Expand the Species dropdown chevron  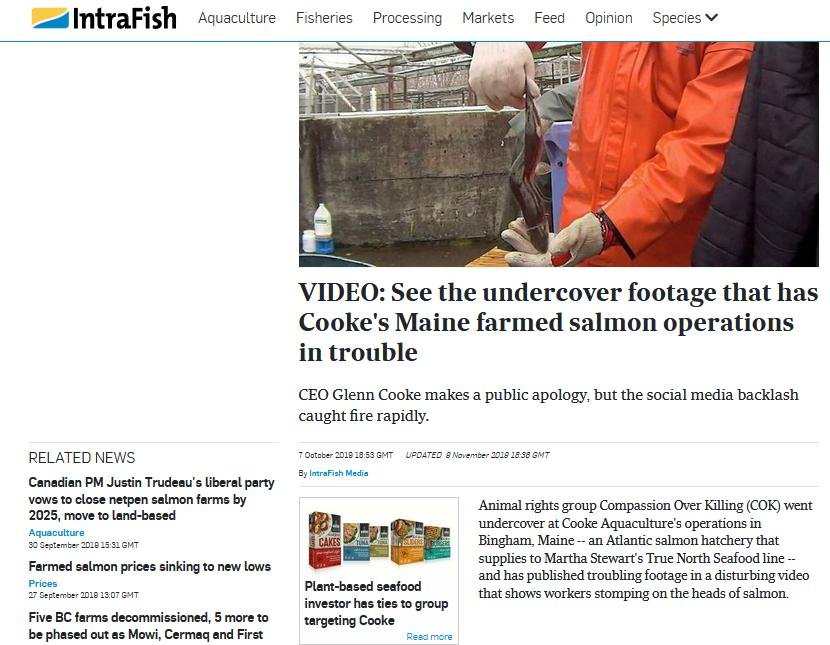point(712,17)
